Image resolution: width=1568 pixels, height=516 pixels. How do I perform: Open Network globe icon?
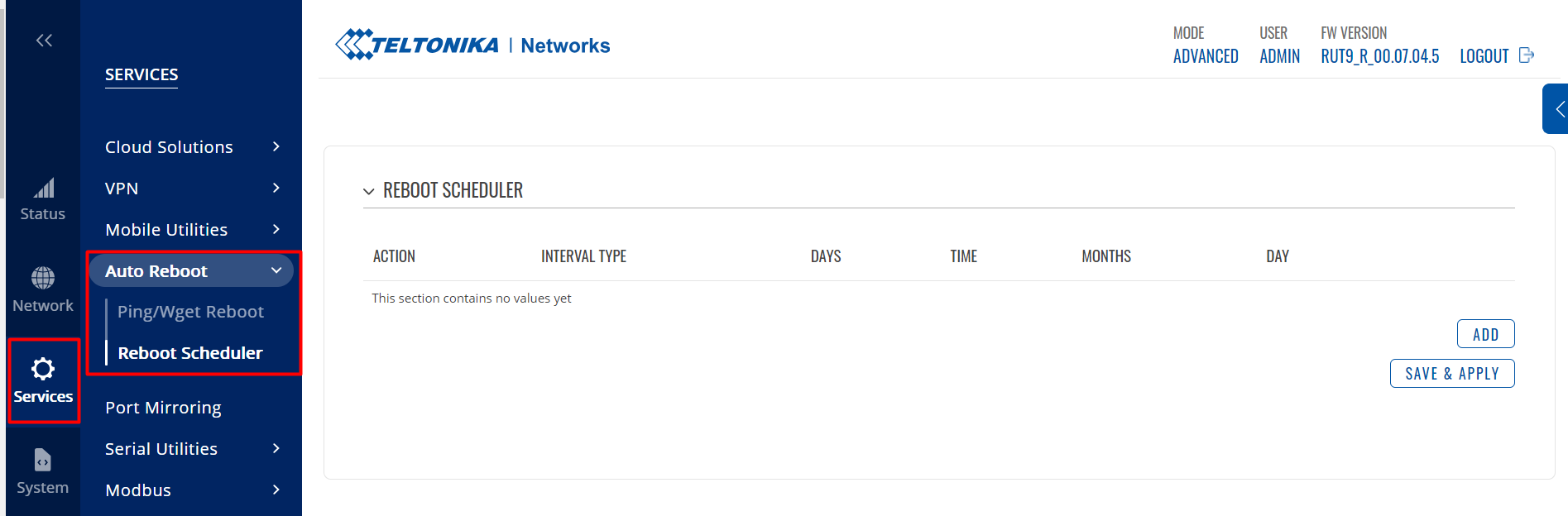click(43, 278)
